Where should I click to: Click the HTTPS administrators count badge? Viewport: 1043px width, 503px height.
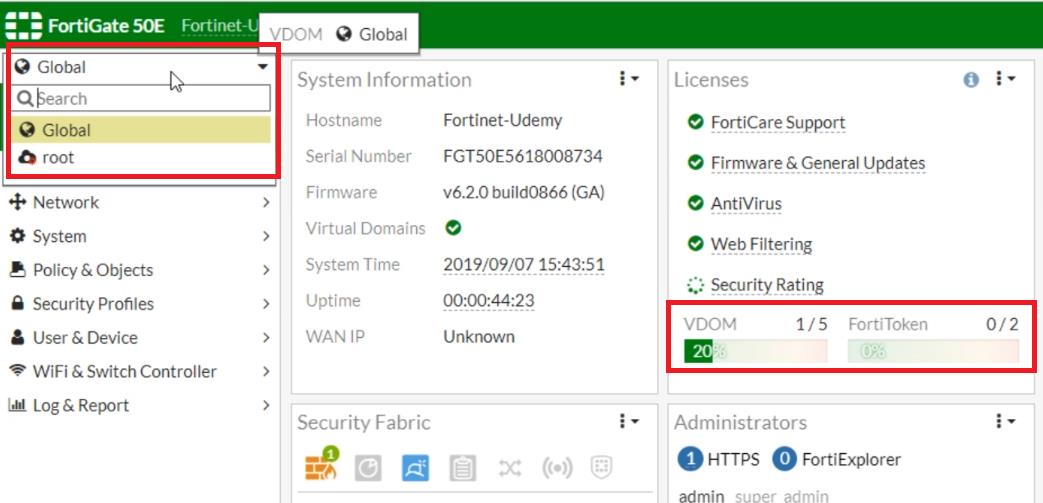click(x=690, y=459)
